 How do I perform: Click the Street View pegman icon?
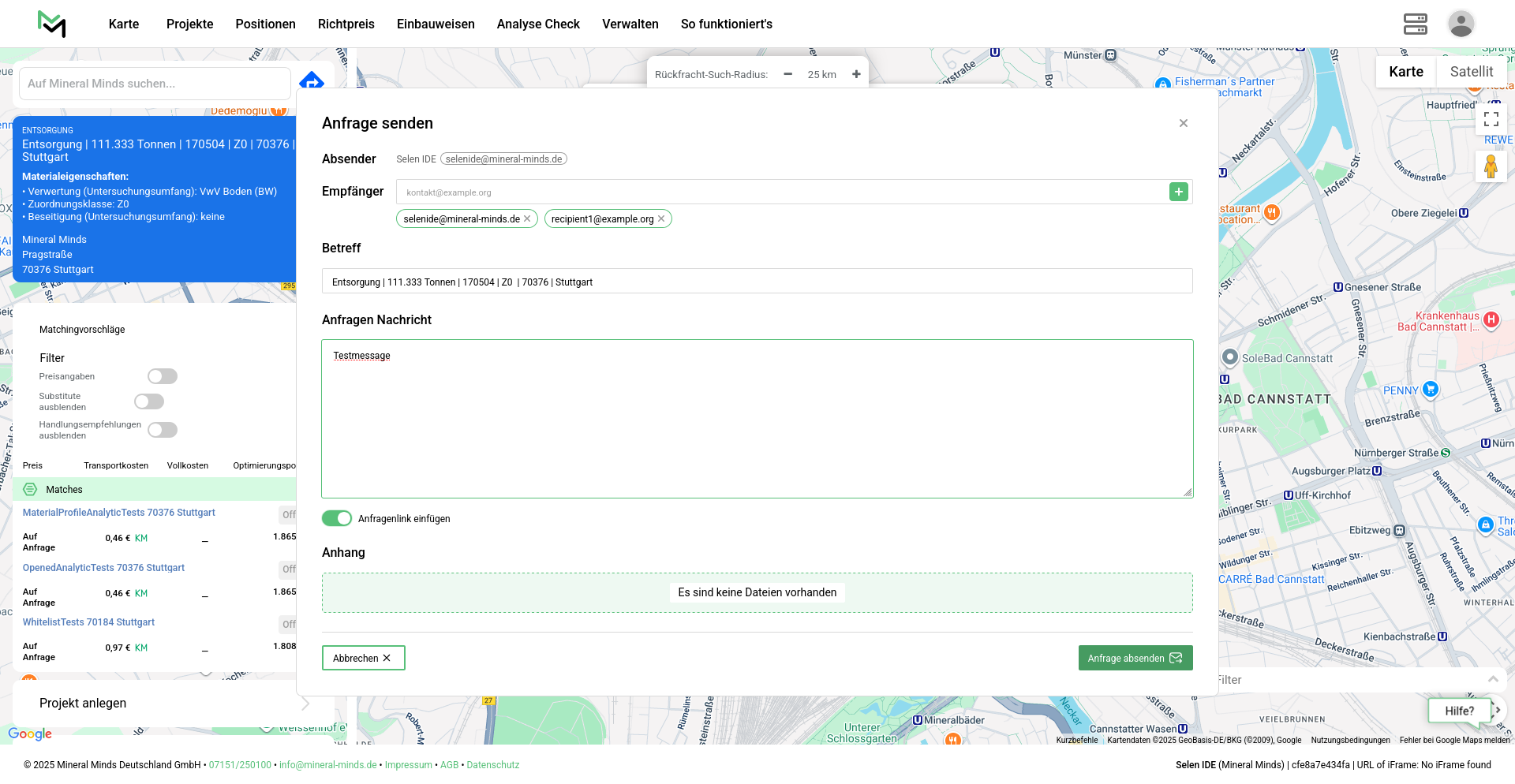coord(1491,166)
